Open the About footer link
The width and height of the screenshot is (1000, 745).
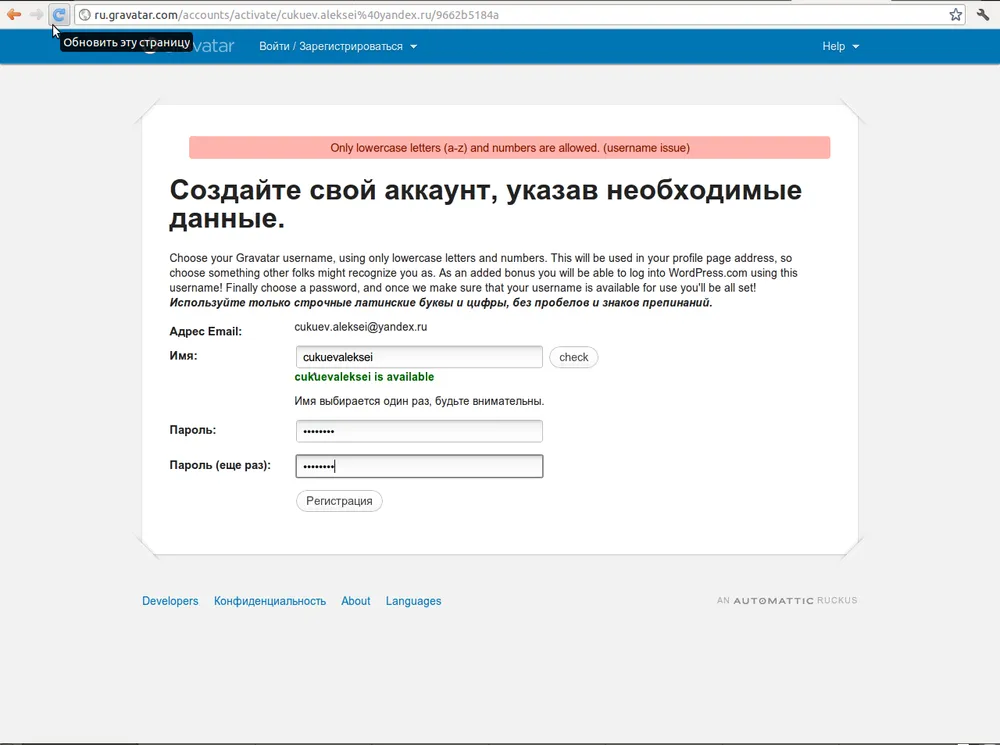point(355,601)
